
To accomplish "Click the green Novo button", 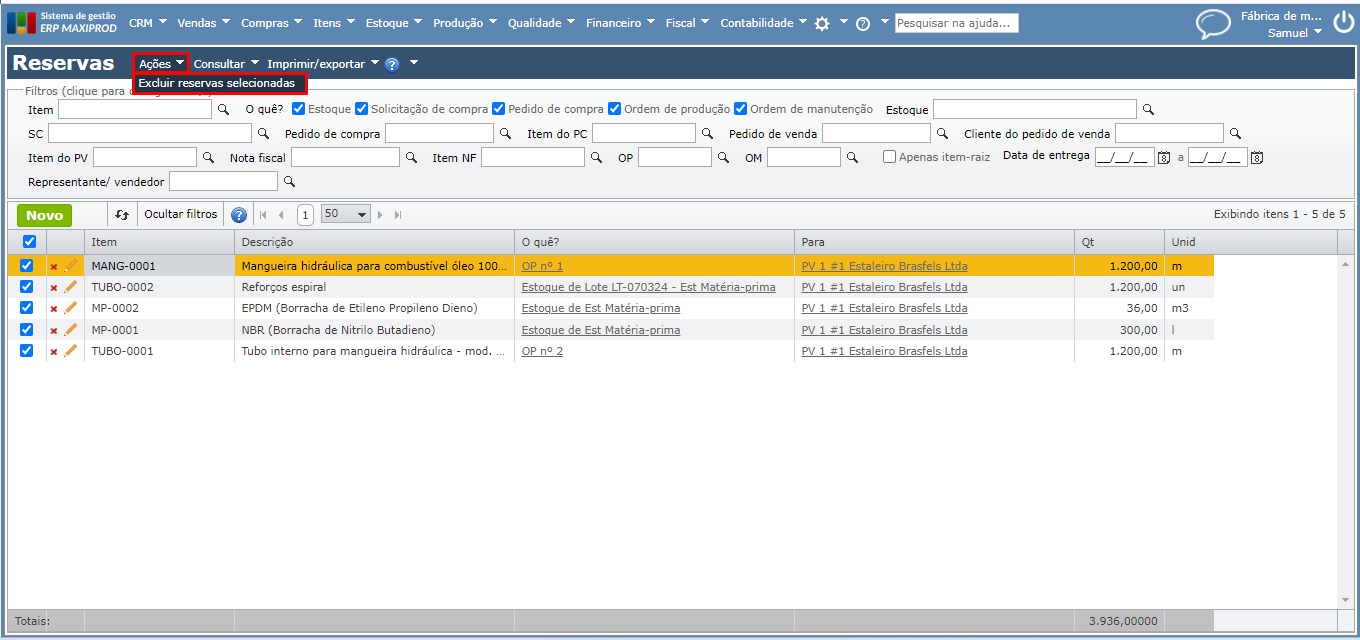I will coord(44,215).
